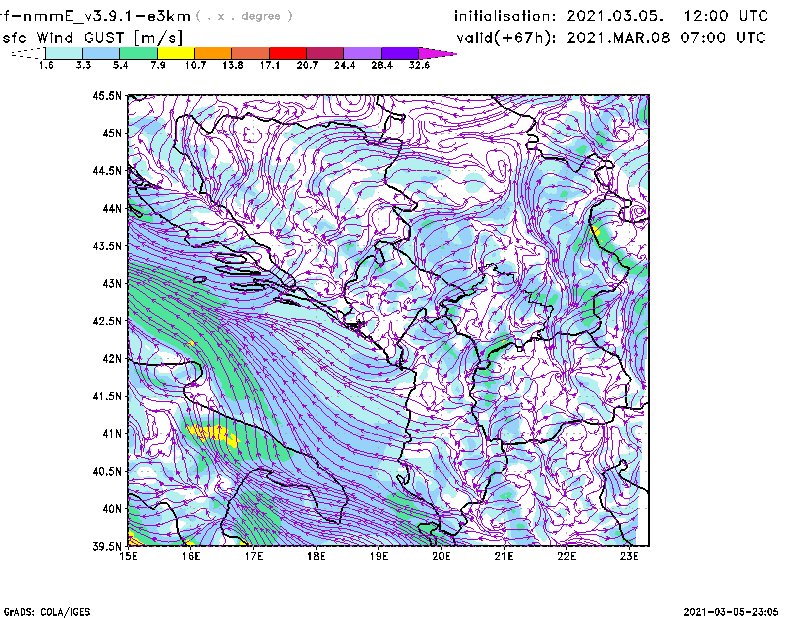800x618 pixels.
Task: Click the 21E longitude label
Action: [504, 556]
